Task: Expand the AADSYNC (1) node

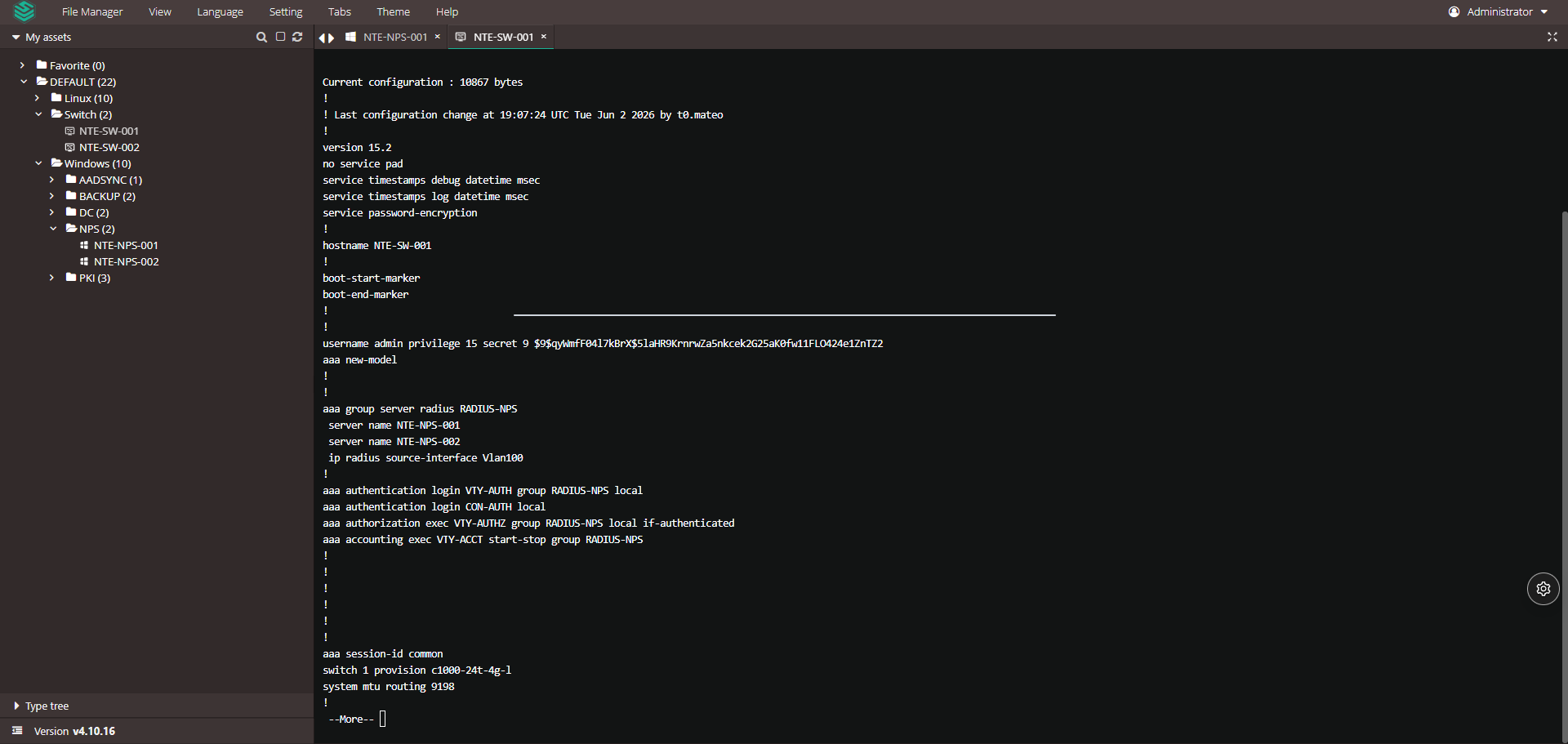Action: coord(52,180)
